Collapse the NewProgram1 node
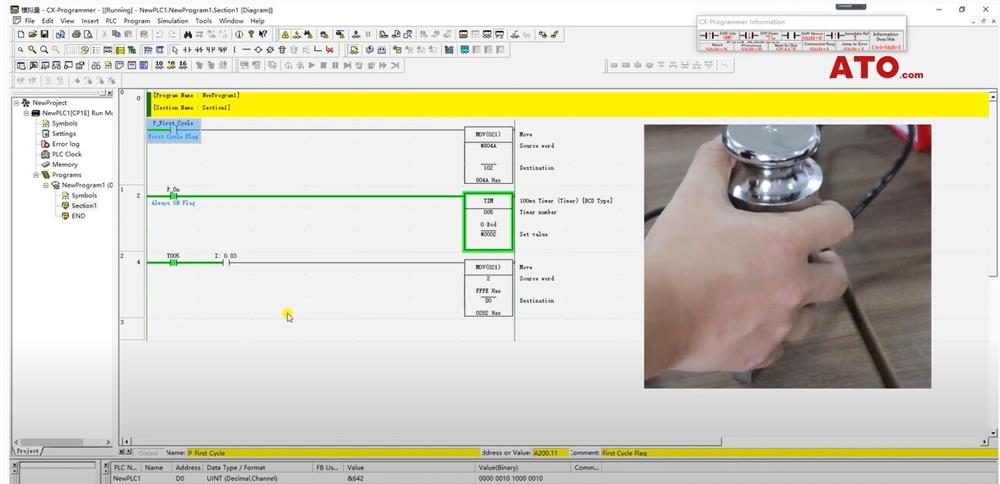This screenshot has width=1000, height=484. tap(47, 185)
